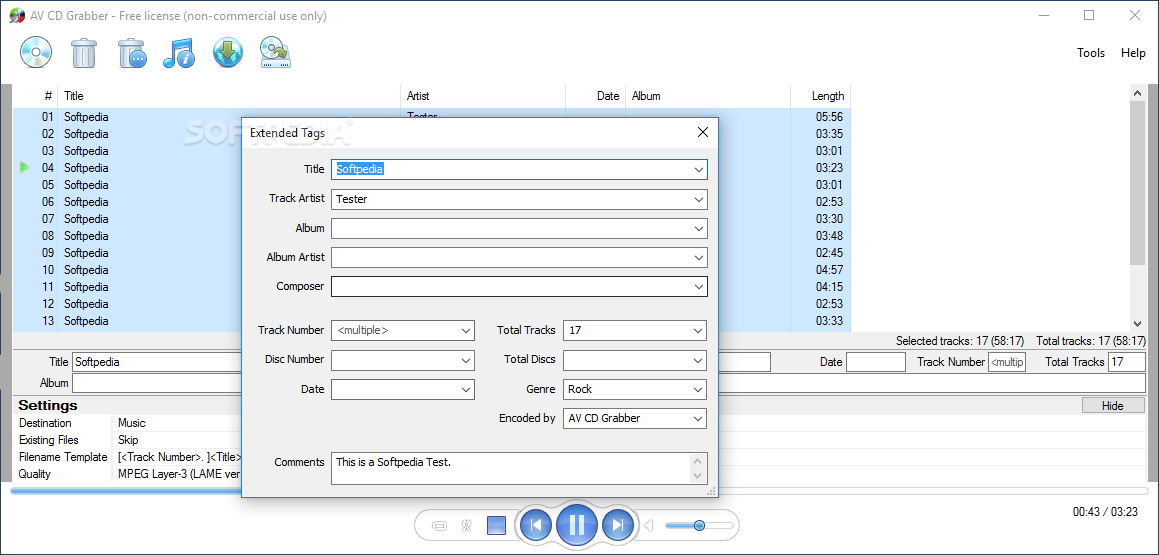
Task: Expand the Album Artist dropdown
Action: [699, 257]
